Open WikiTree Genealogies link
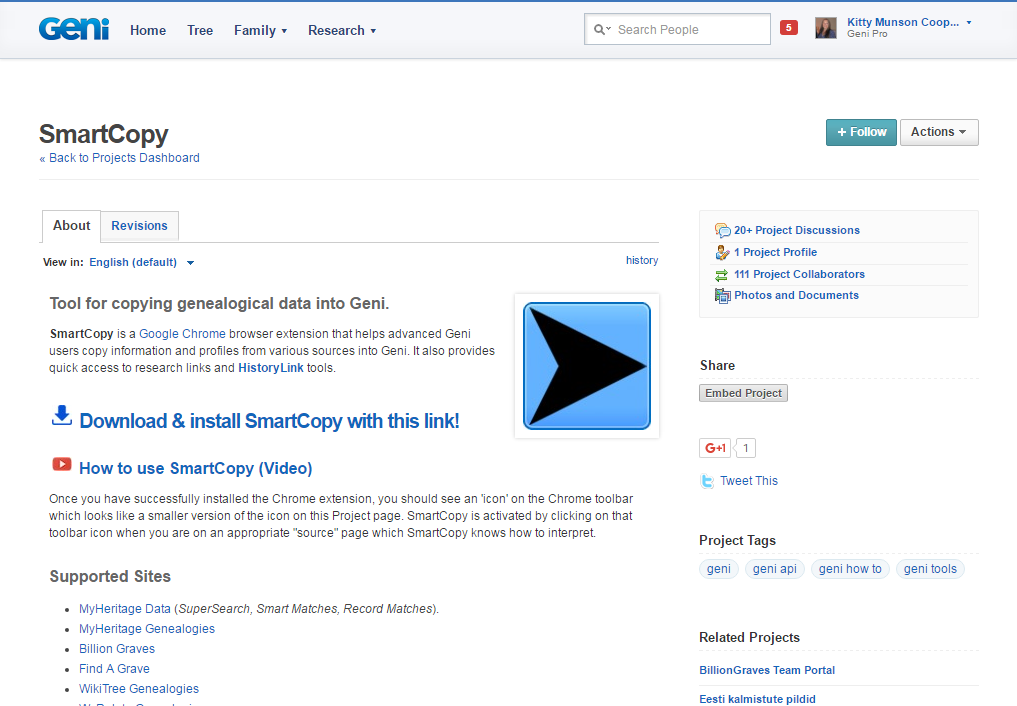 (x=139, y=689)
